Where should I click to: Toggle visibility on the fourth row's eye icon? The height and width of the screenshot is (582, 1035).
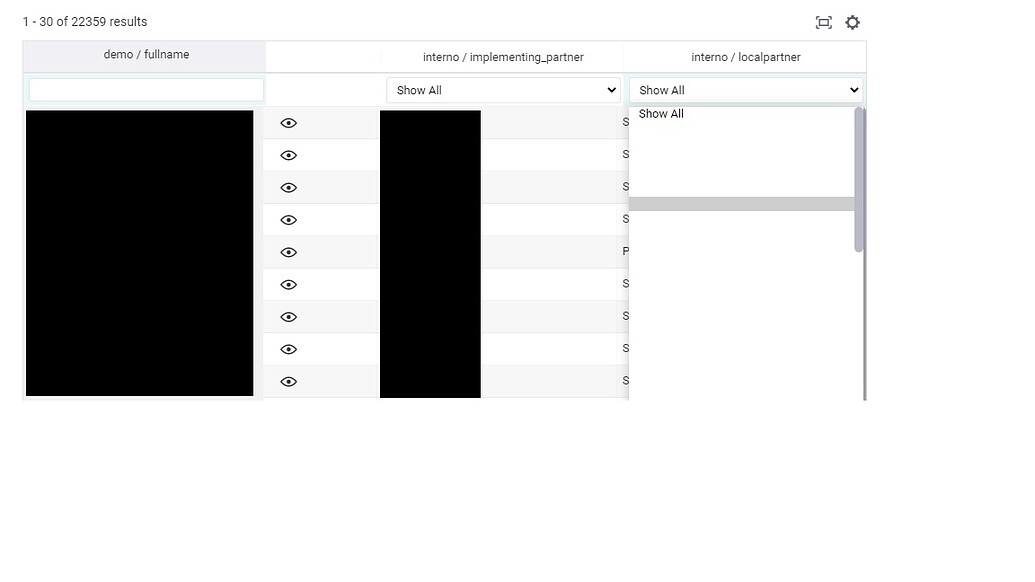(289, 219)
